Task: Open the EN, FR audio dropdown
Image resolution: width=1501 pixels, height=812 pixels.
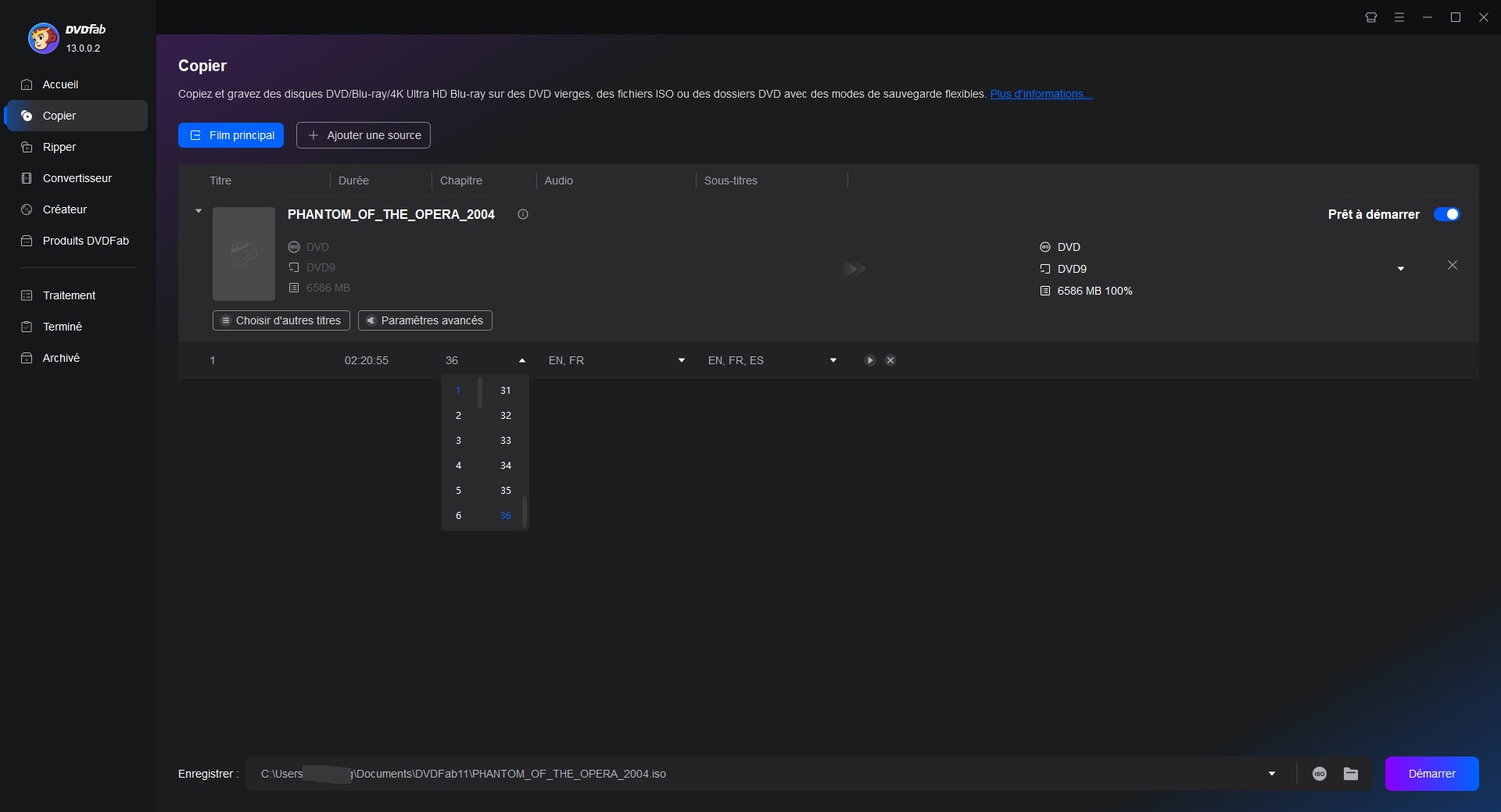Action: (682, 360)
